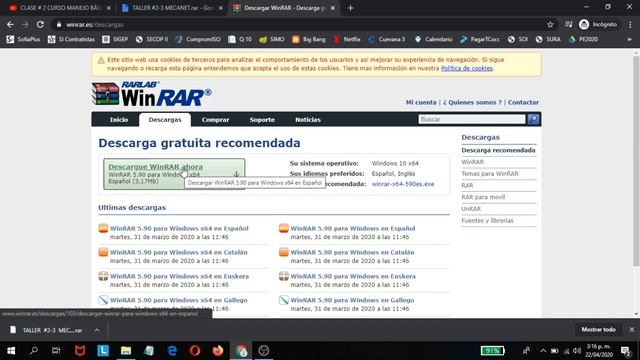Open CompromISO bookmark

[x=198, y=39]
